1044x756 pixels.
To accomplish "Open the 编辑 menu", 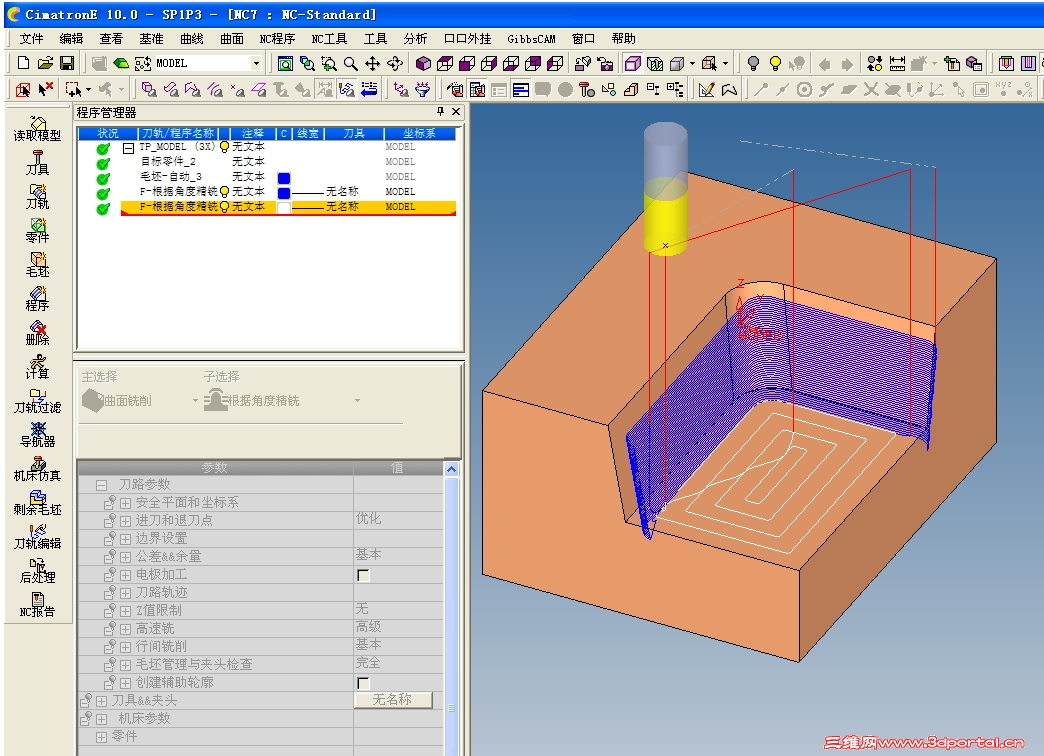I will (x=71, y=39).
